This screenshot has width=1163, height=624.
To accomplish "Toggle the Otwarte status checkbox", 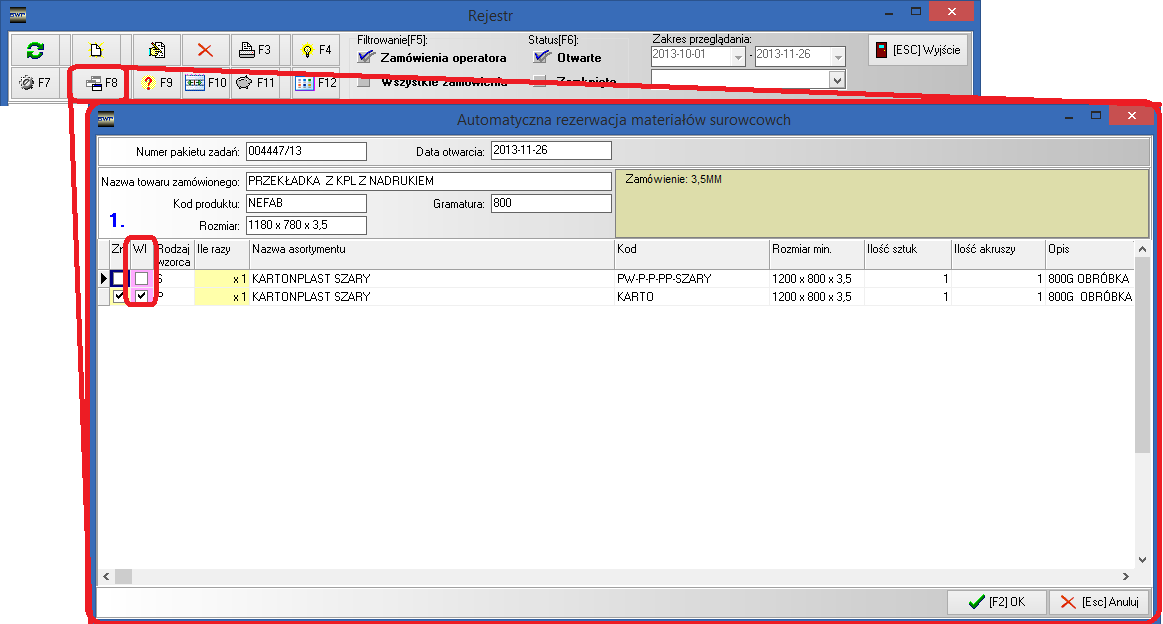I will pyautogui.click(x=542, y=58).
